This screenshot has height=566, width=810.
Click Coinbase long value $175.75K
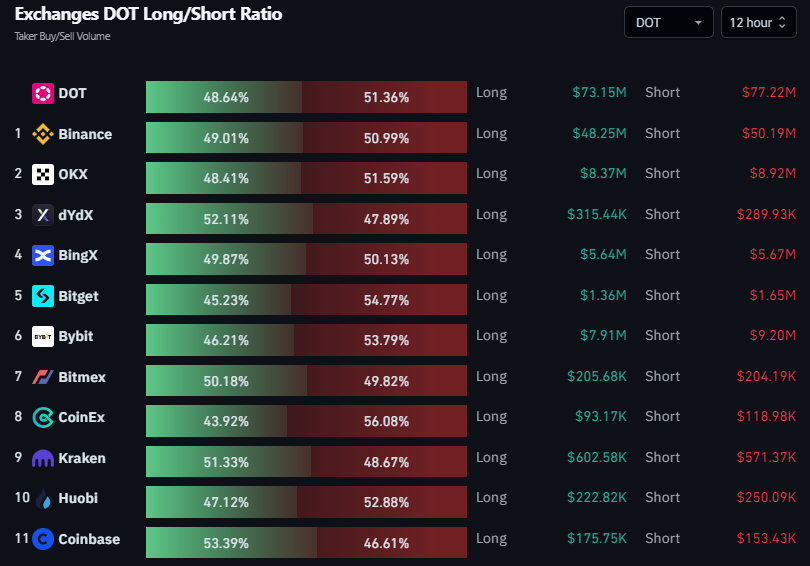(x=597, y=538)
